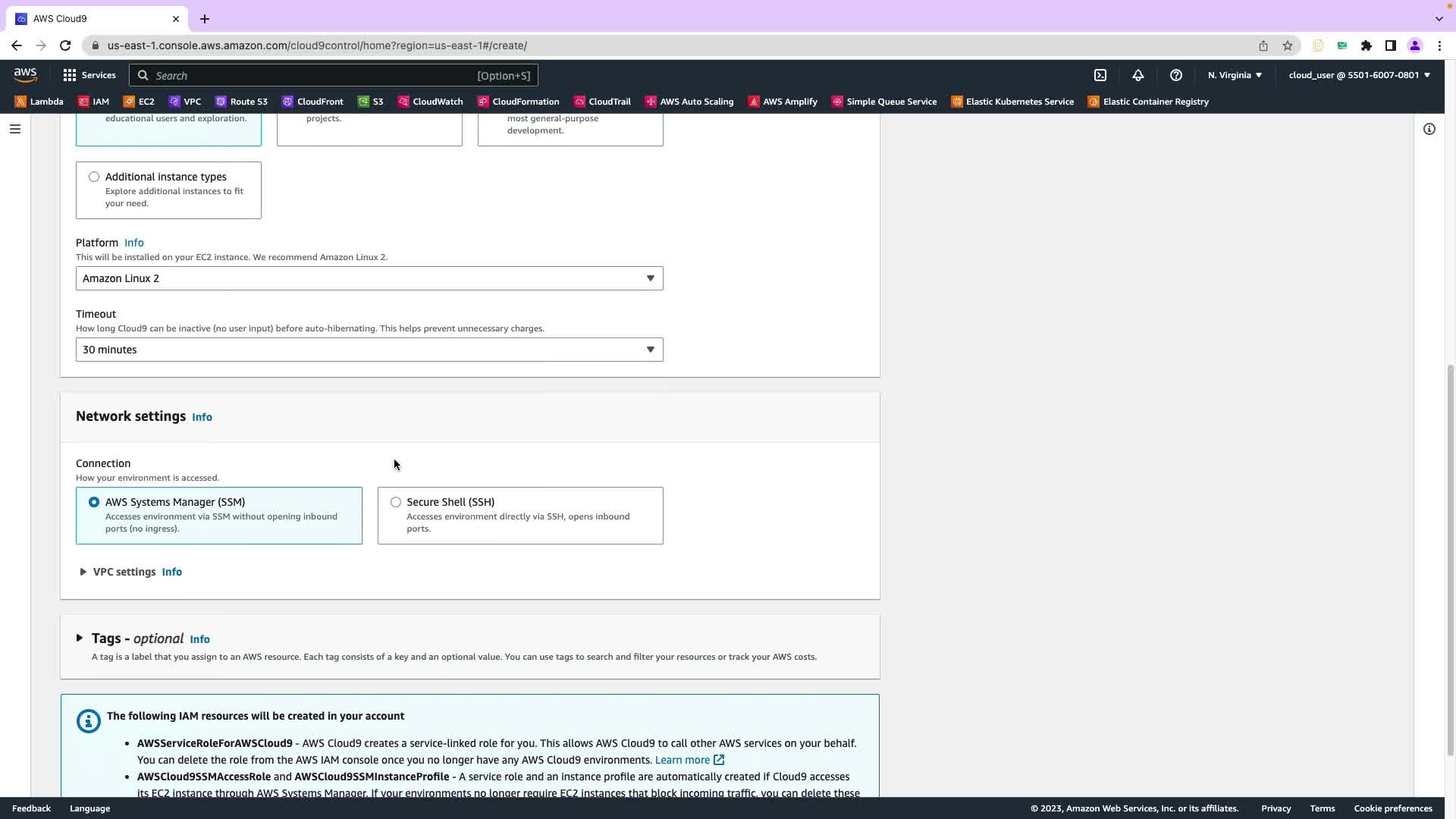Open AWS CloudShell icon in top bar

click(1100, 75)
